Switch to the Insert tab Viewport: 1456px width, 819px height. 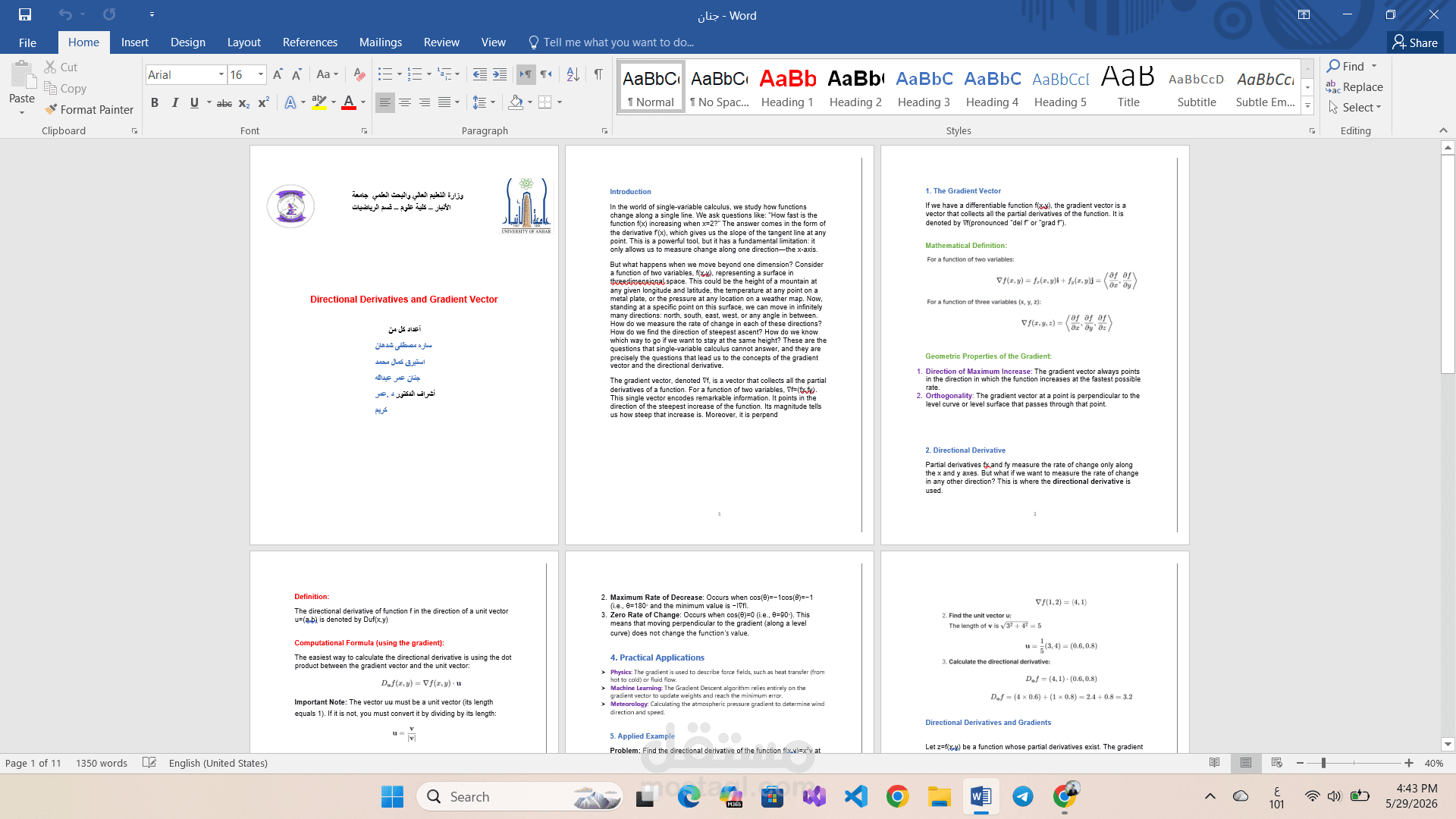pos(134,42)
